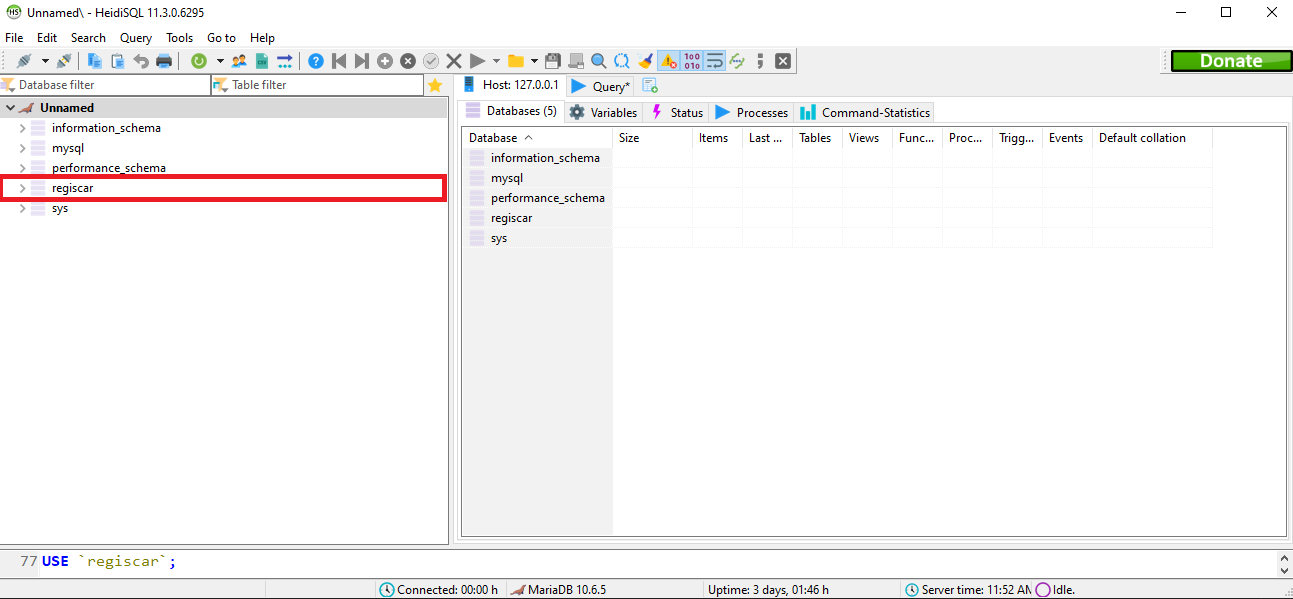Switch to the Status tab

[677, 112]
